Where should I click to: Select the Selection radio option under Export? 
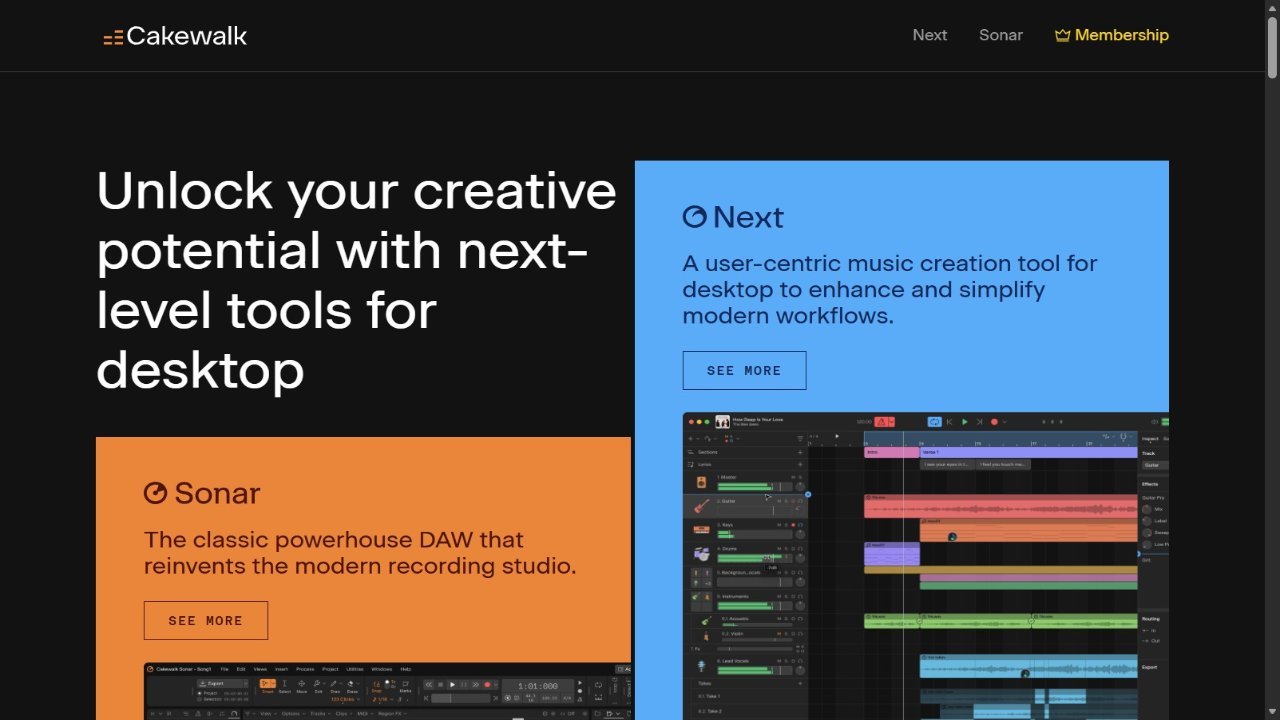point(200,699)
